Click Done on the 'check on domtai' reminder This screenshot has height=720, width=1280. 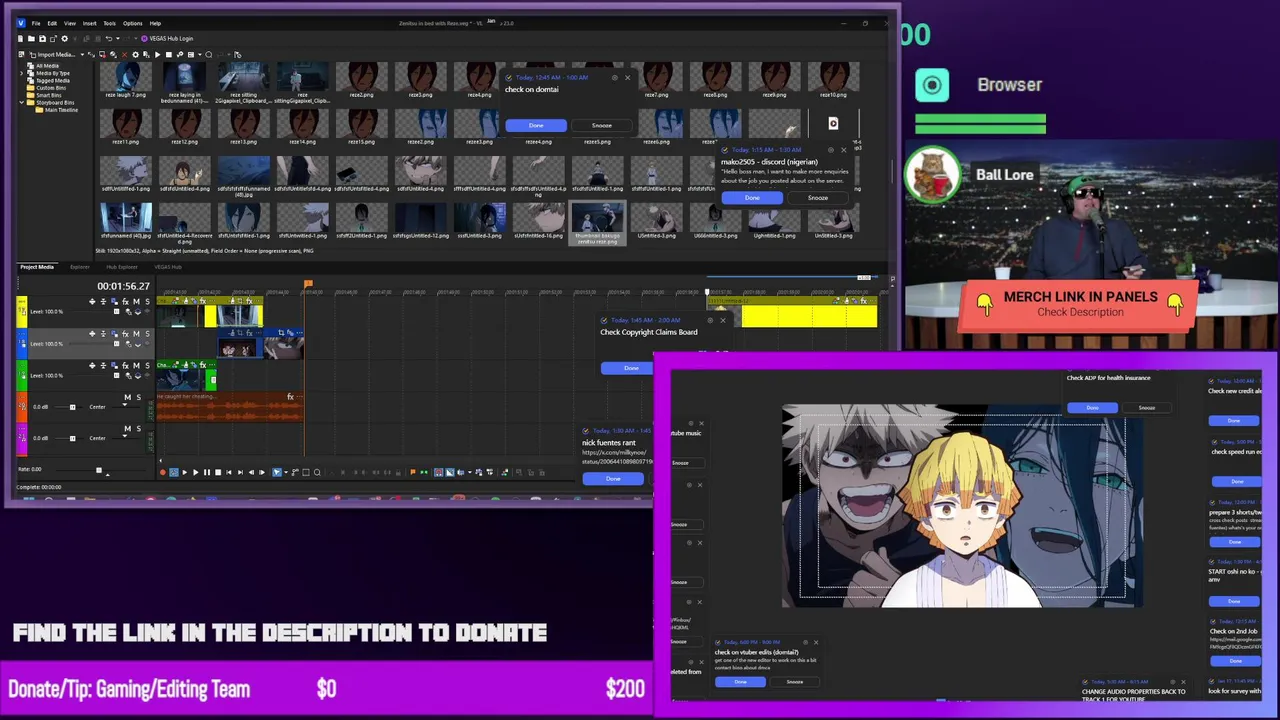pyautogui.click(x=536, y=125)
